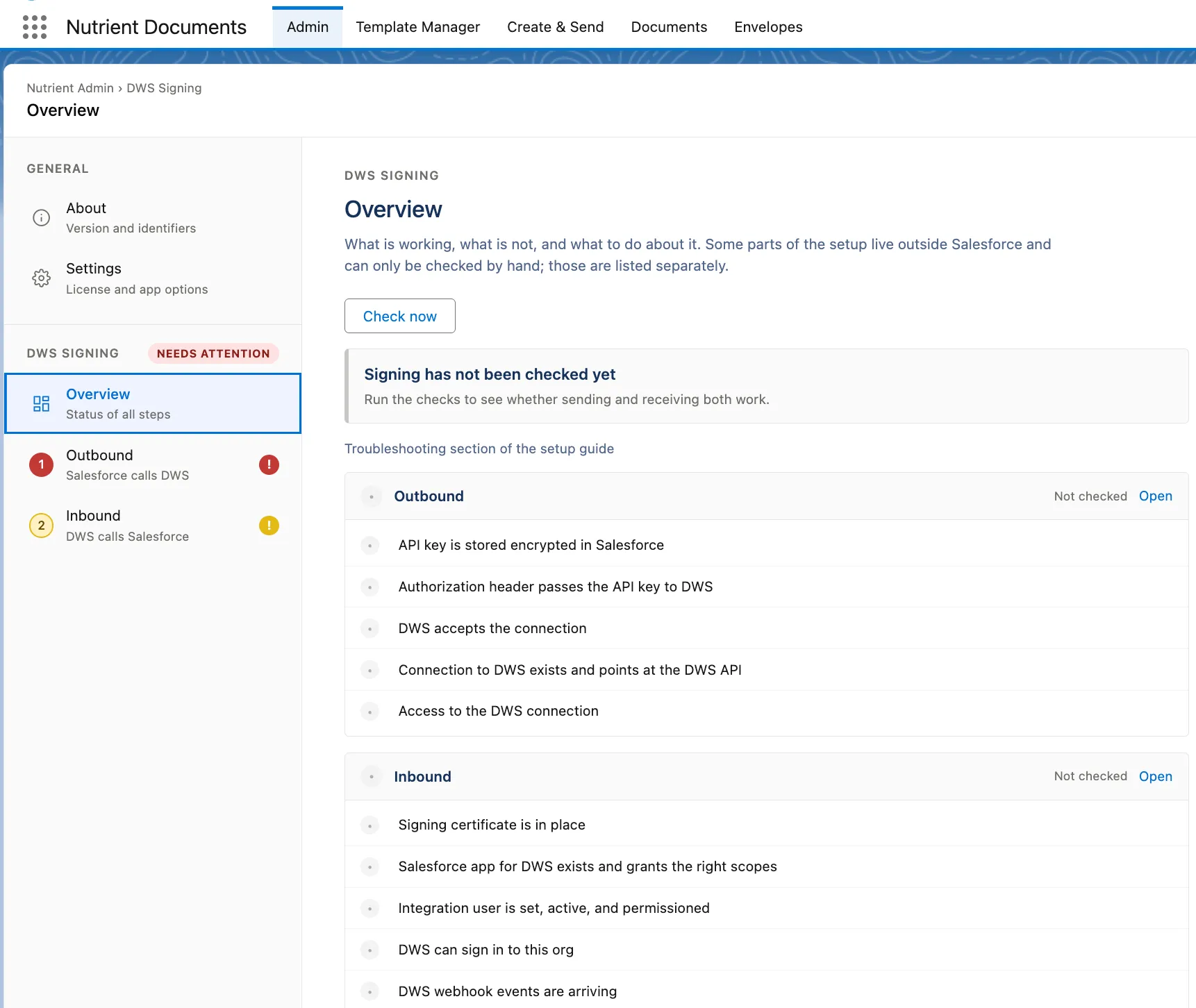This screenshot has height=1008, width=1196.
Task: Open Outbound Salesforce calls DWS step
Action: [x=153, y=464]
